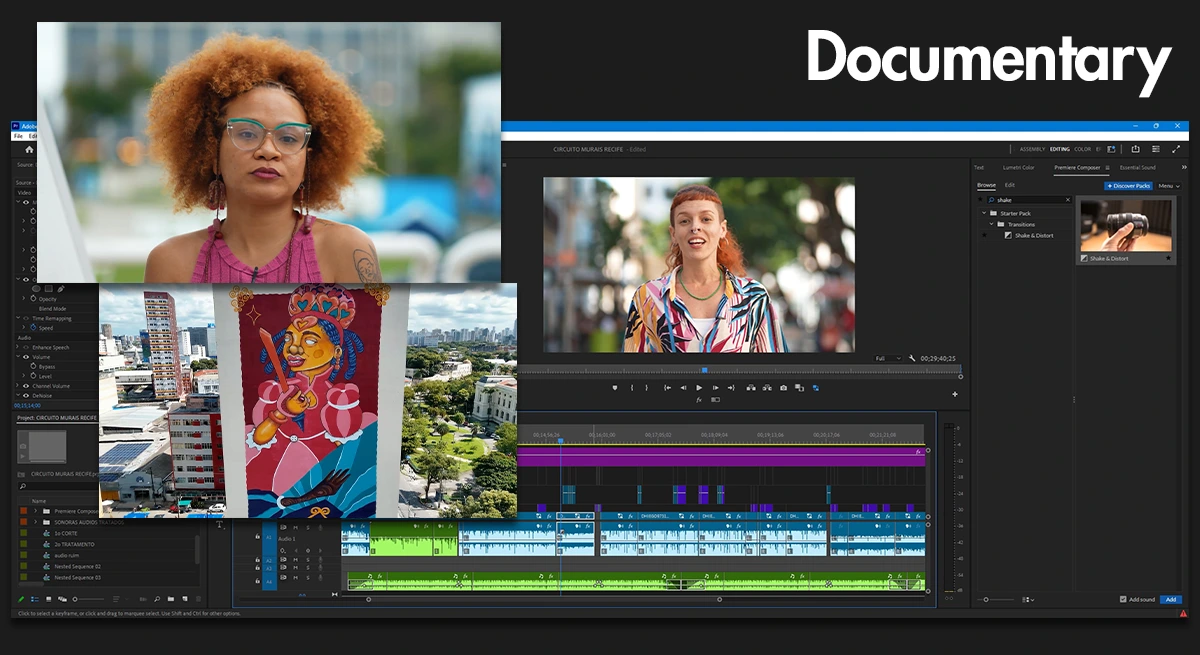The image size is (1200, 655).
Task: Switch to the Color workspace
Action: (1082, 149)
